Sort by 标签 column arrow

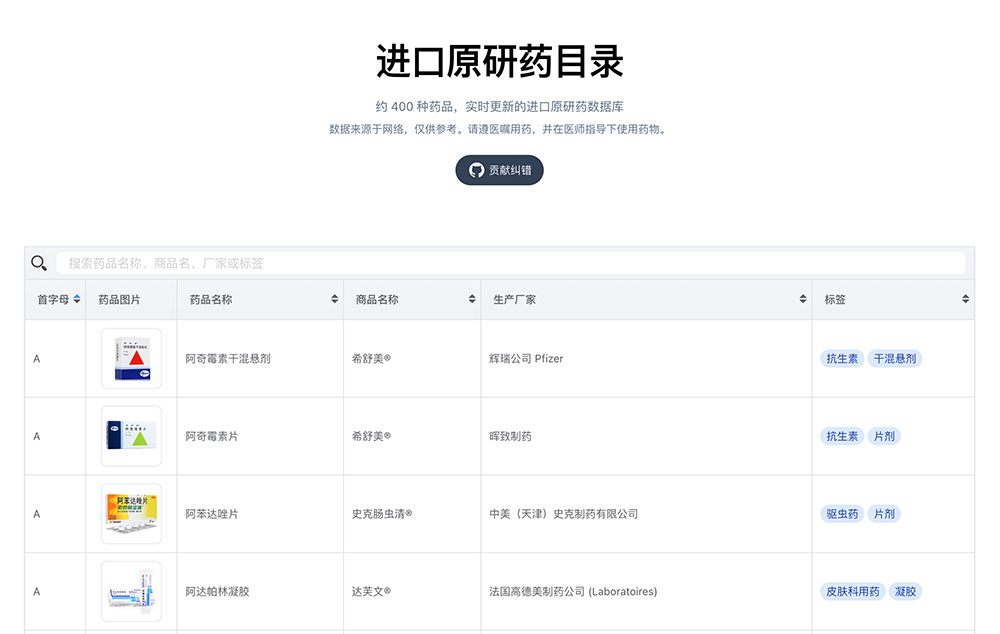(x=966, y=299)
